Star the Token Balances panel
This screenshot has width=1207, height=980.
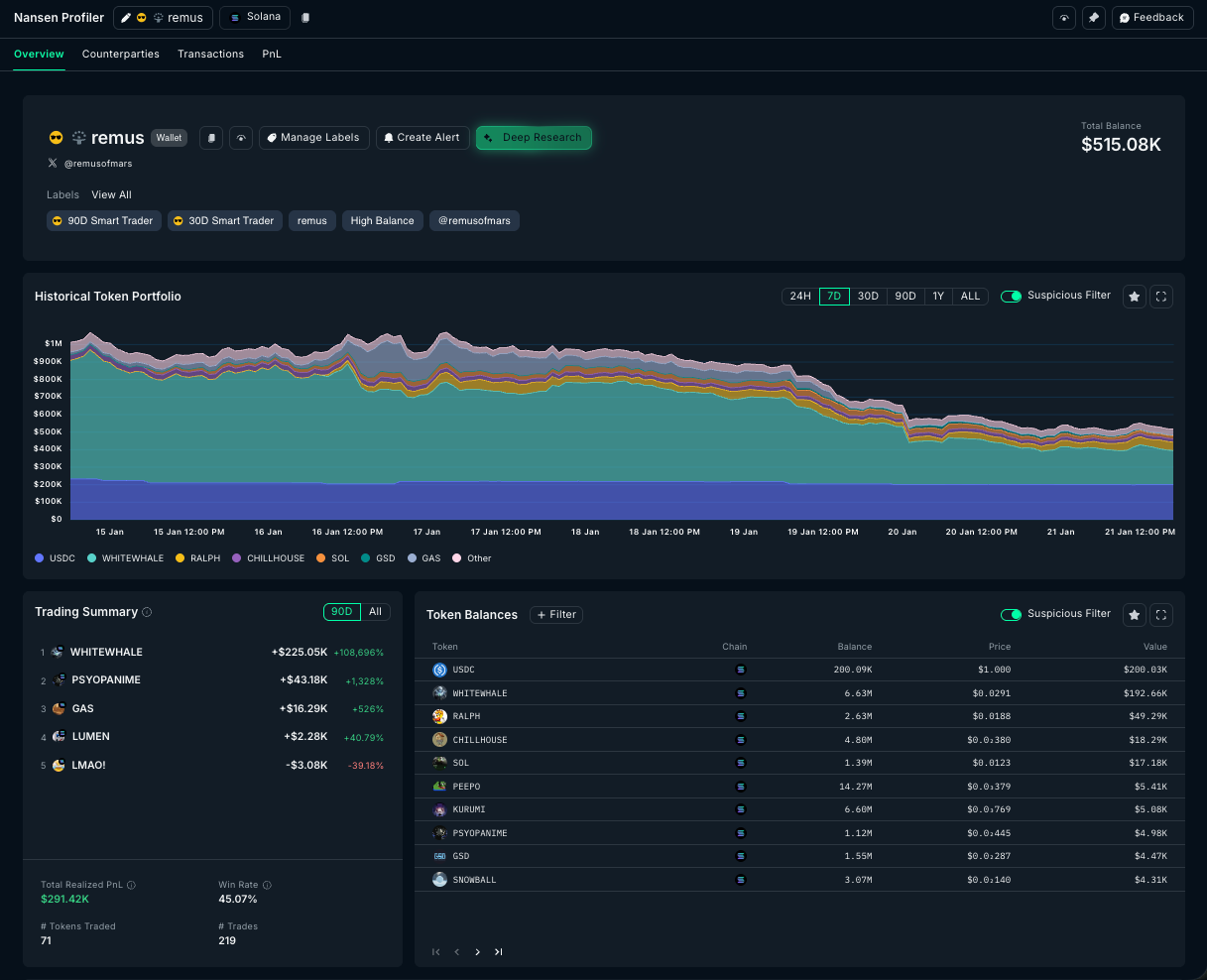[1135, 615]
